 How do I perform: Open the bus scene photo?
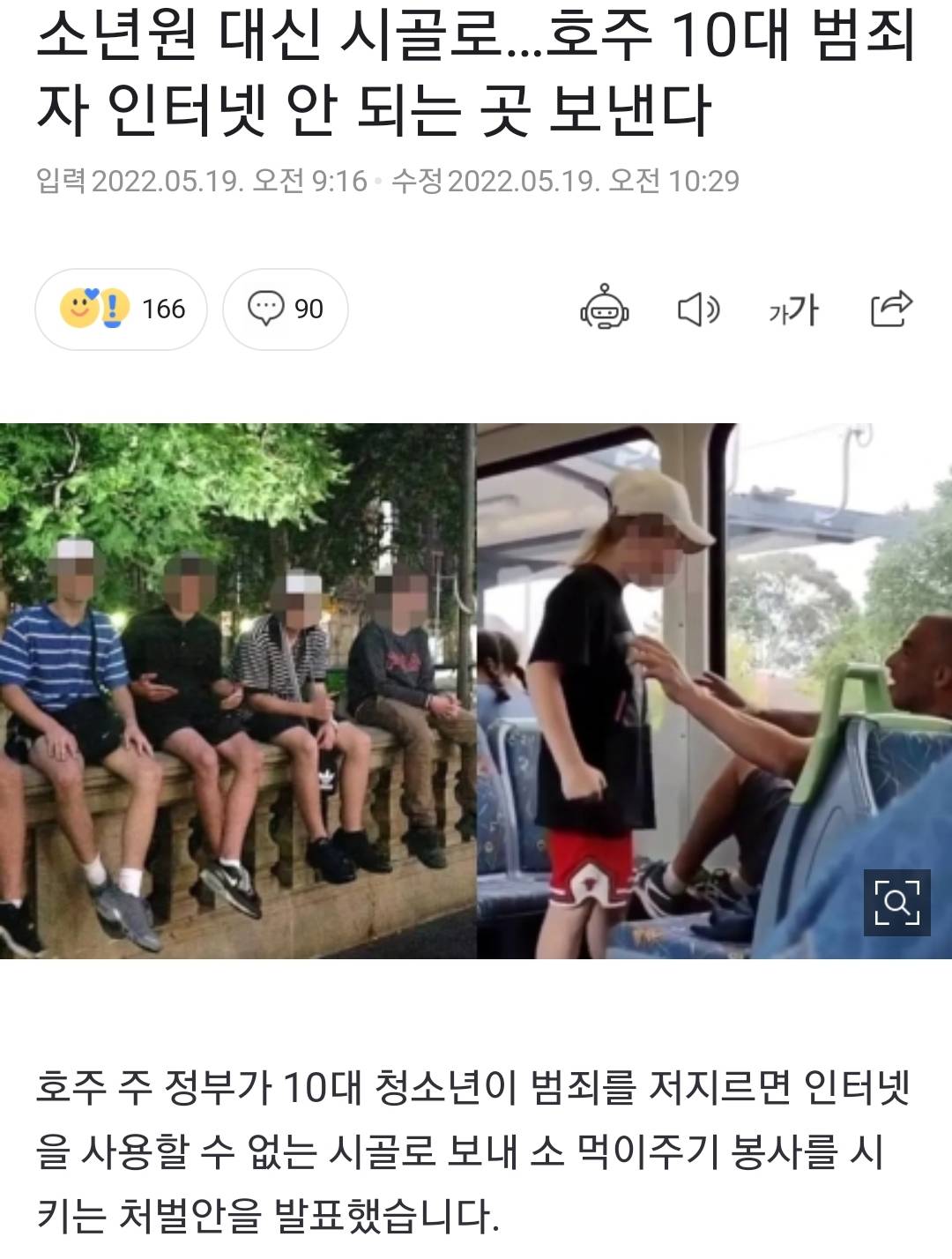[714, 690]
